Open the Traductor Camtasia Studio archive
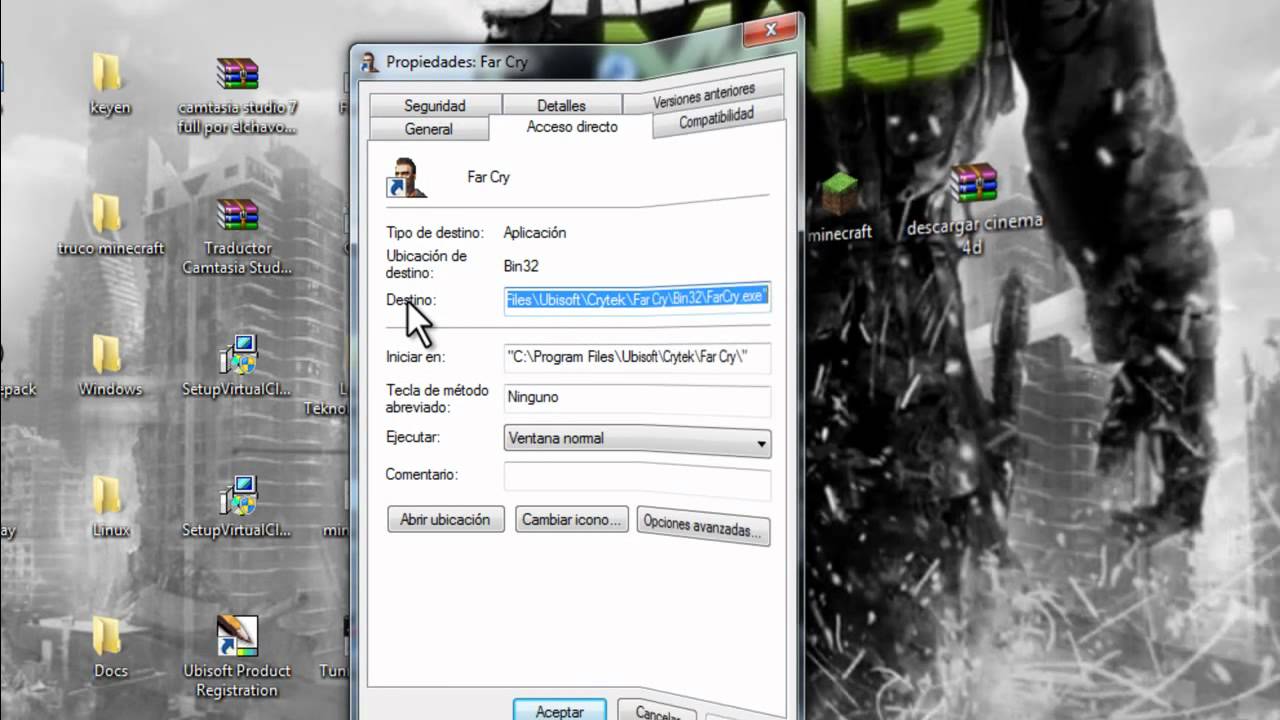 pyautogui.click(x=238, y=214)
